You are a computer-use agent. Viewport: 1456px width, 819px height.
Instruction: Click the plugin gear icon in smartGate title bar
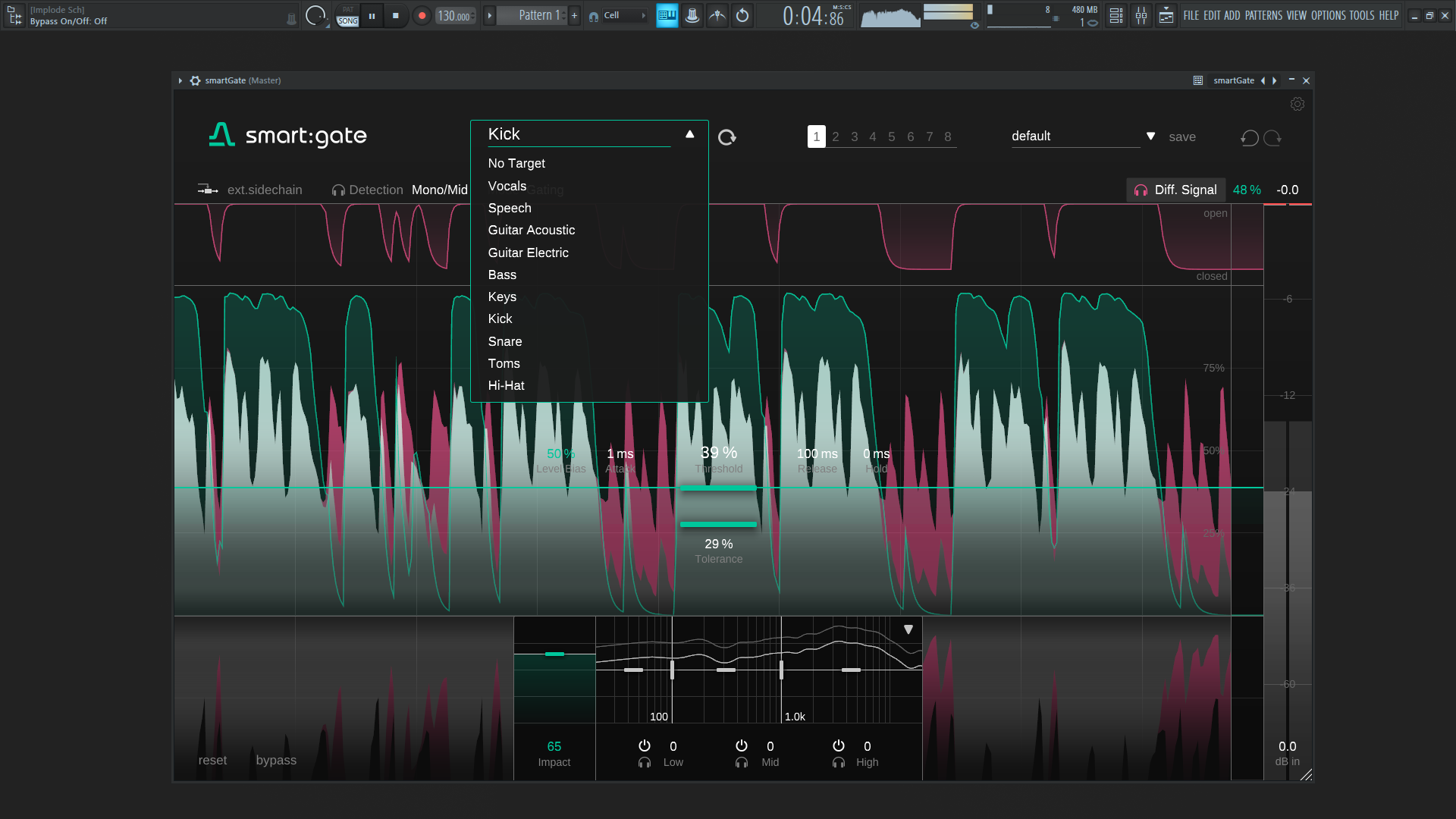coord(195,80)
